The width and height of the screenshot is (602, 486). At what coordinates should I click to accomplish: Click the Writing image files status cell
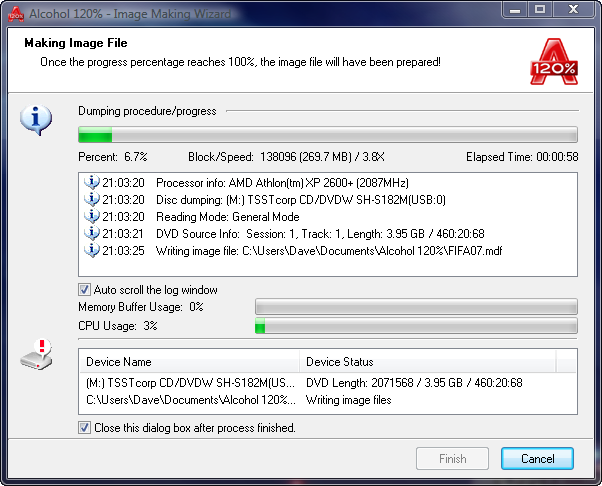click(x=349, y=400)
